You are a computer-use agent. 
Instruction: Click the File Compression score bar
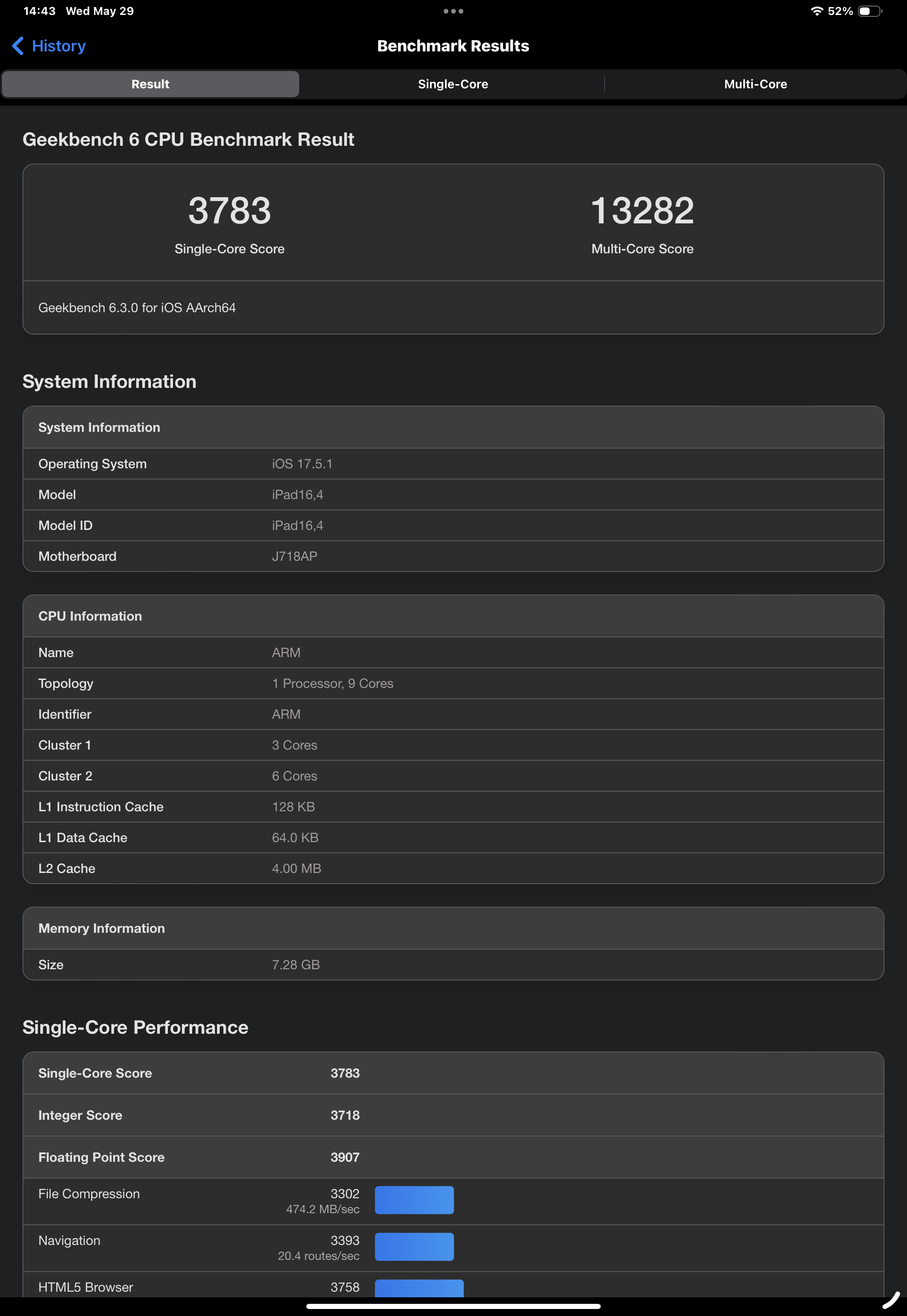coord(414,1200)
